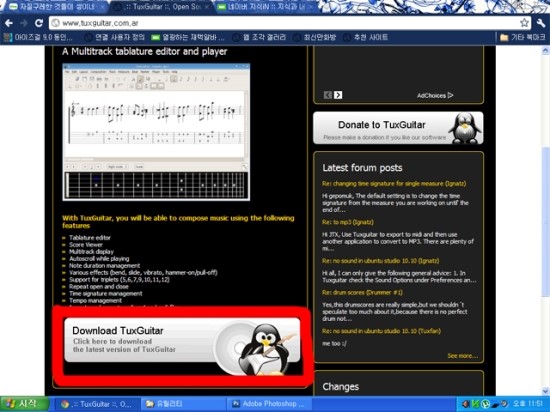
Task: Click the browser back arrow
Action: [x=9, y=23]
